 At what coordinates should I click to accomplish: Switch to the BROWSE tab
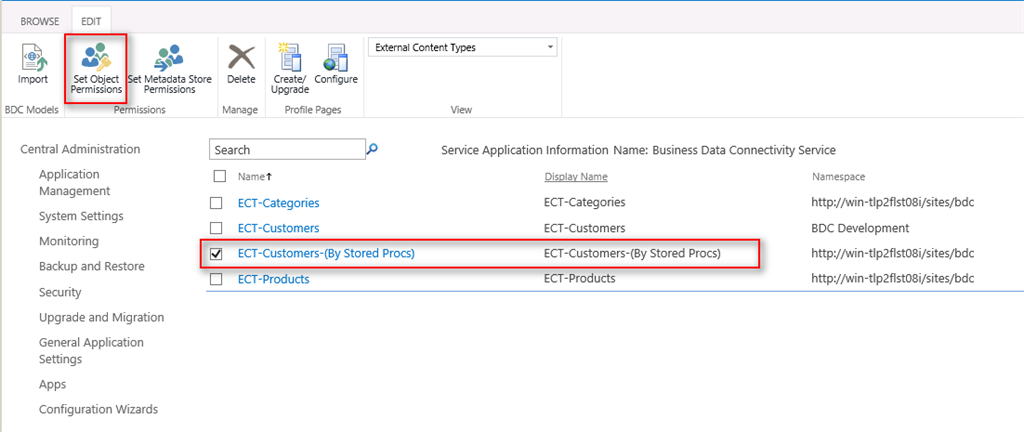pos(40,20)
